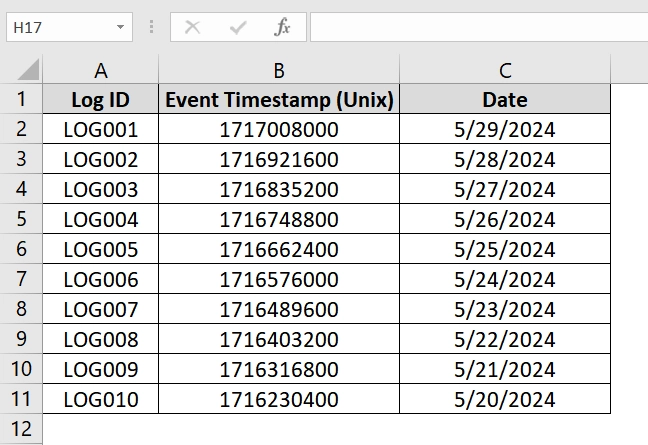648x445 pixels.
Task: Select date cell 5/29/2024
Action: coord(505,129)
